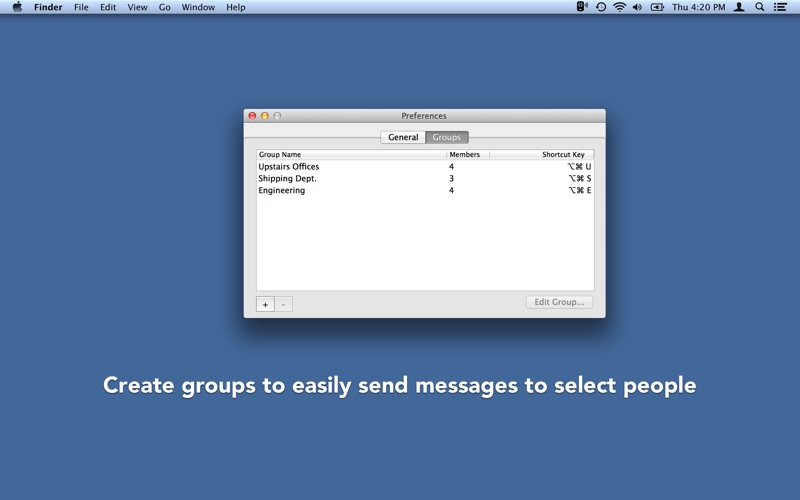
Task: Open the Finder menu
Action: point(48,7)
